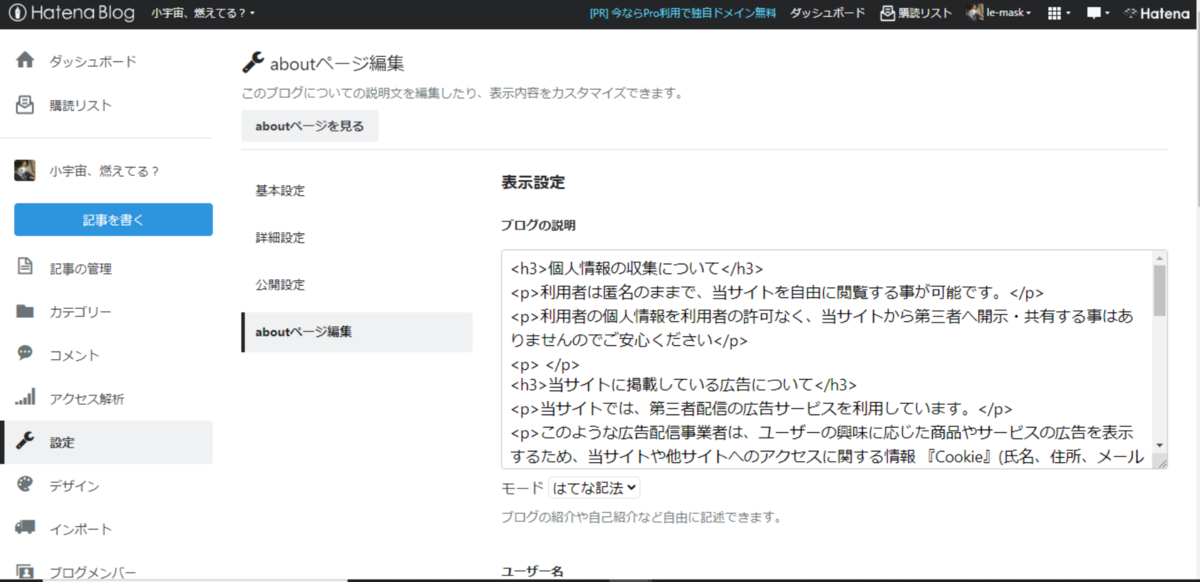Select 設定 in the sidebar
This screenshot has width=1200, height=582.
click(x=106, y=442)
